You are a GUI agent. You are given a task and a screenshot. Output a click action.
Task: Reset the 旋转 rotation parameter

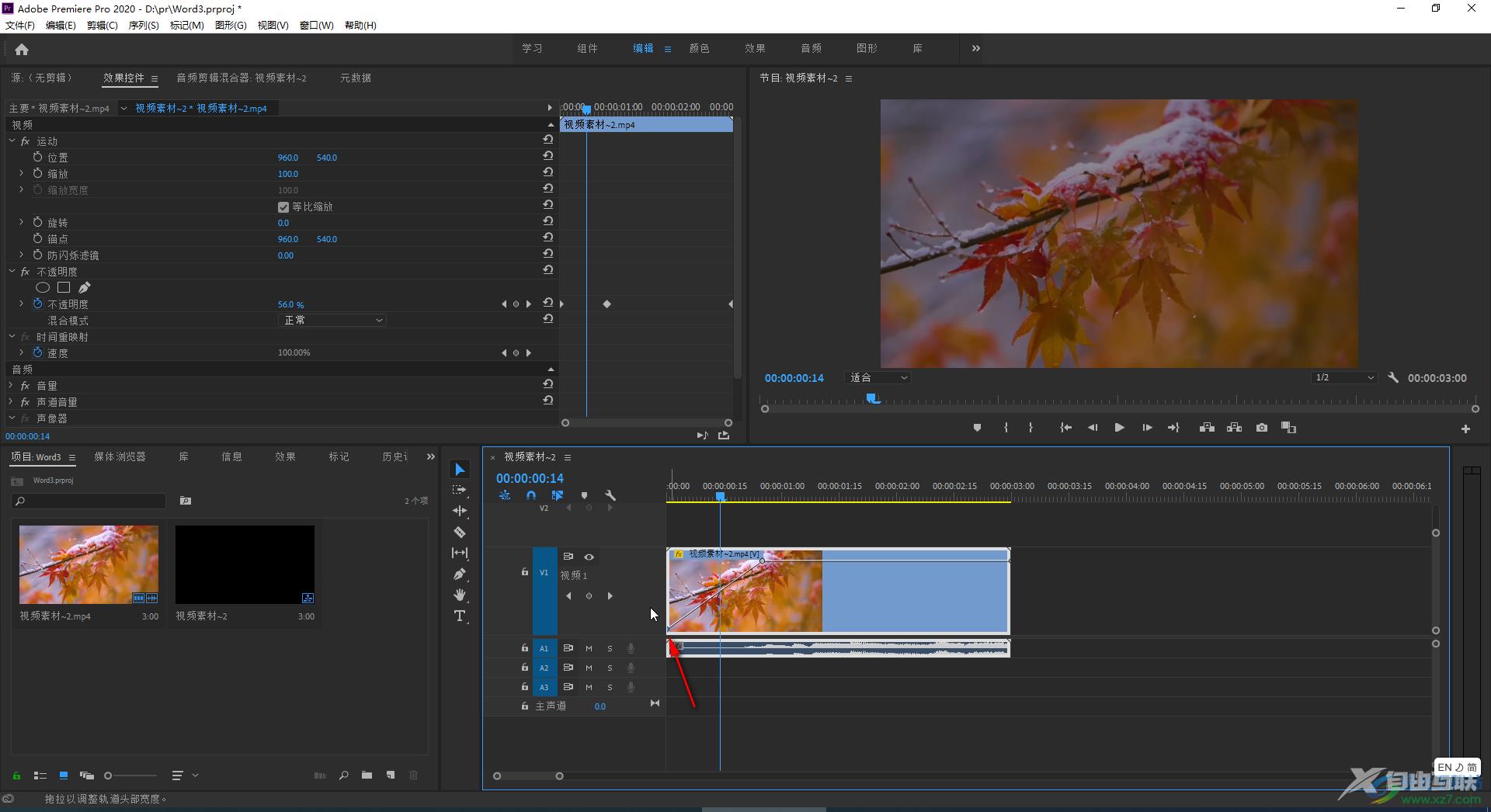point(547,221)
